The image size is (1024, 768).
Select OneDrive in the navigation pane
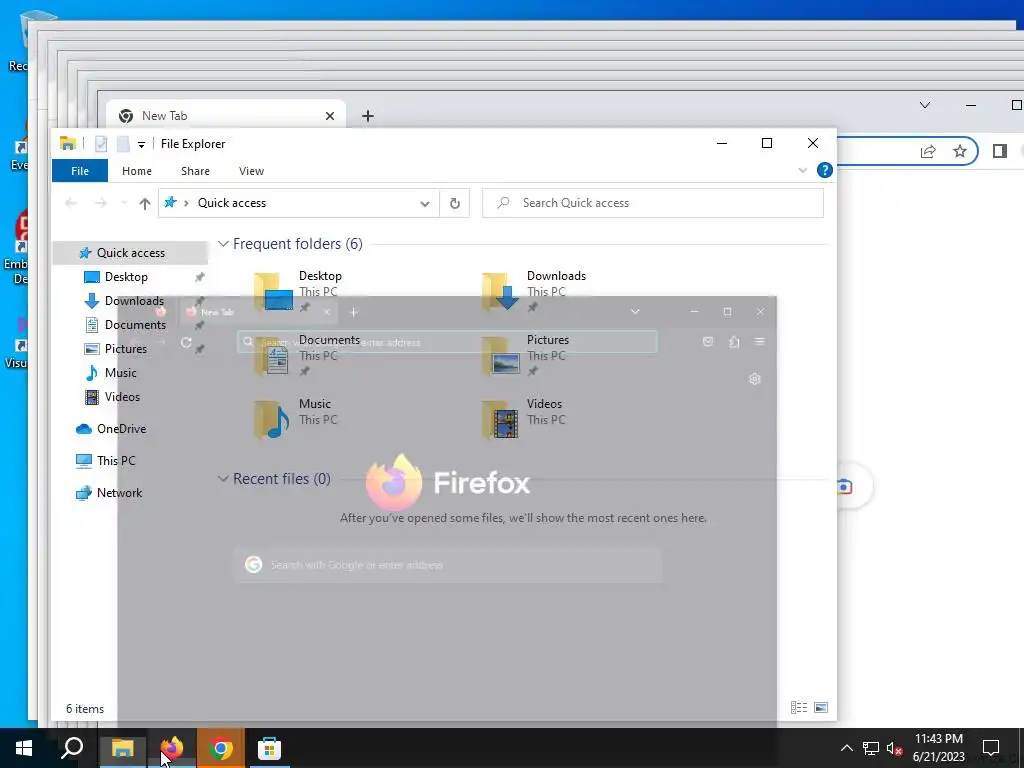pos(121,429)
